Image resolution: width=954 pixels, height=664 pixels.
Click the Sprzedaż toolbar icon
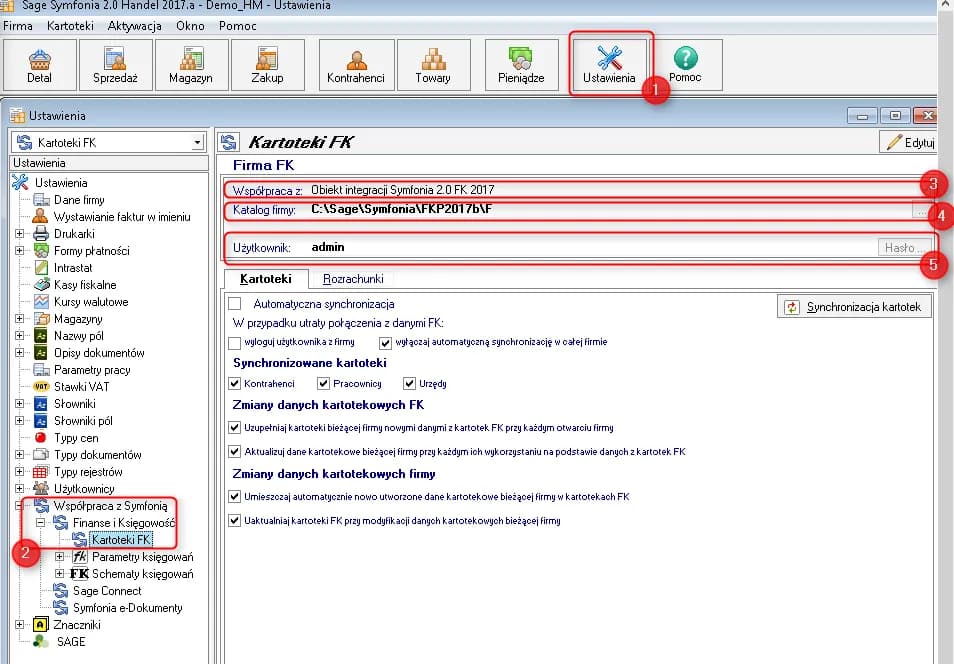coord(116,65)
